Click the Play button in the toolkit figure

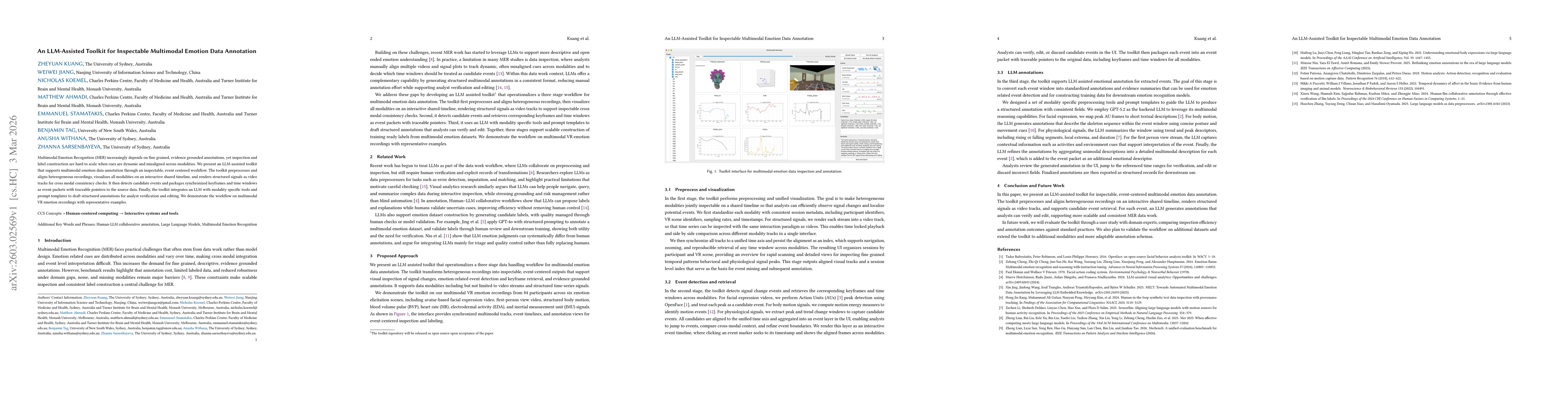698,57
